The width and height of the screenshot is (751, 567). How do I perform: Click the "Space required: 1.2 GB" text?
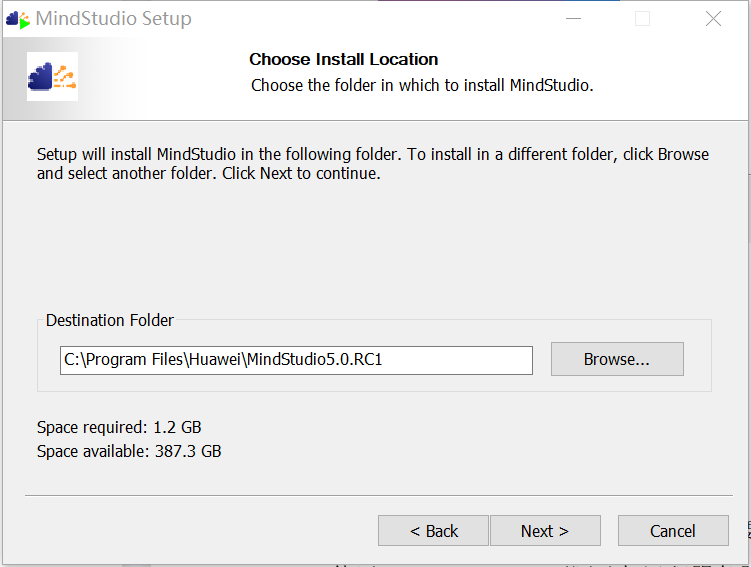[119, 428]
